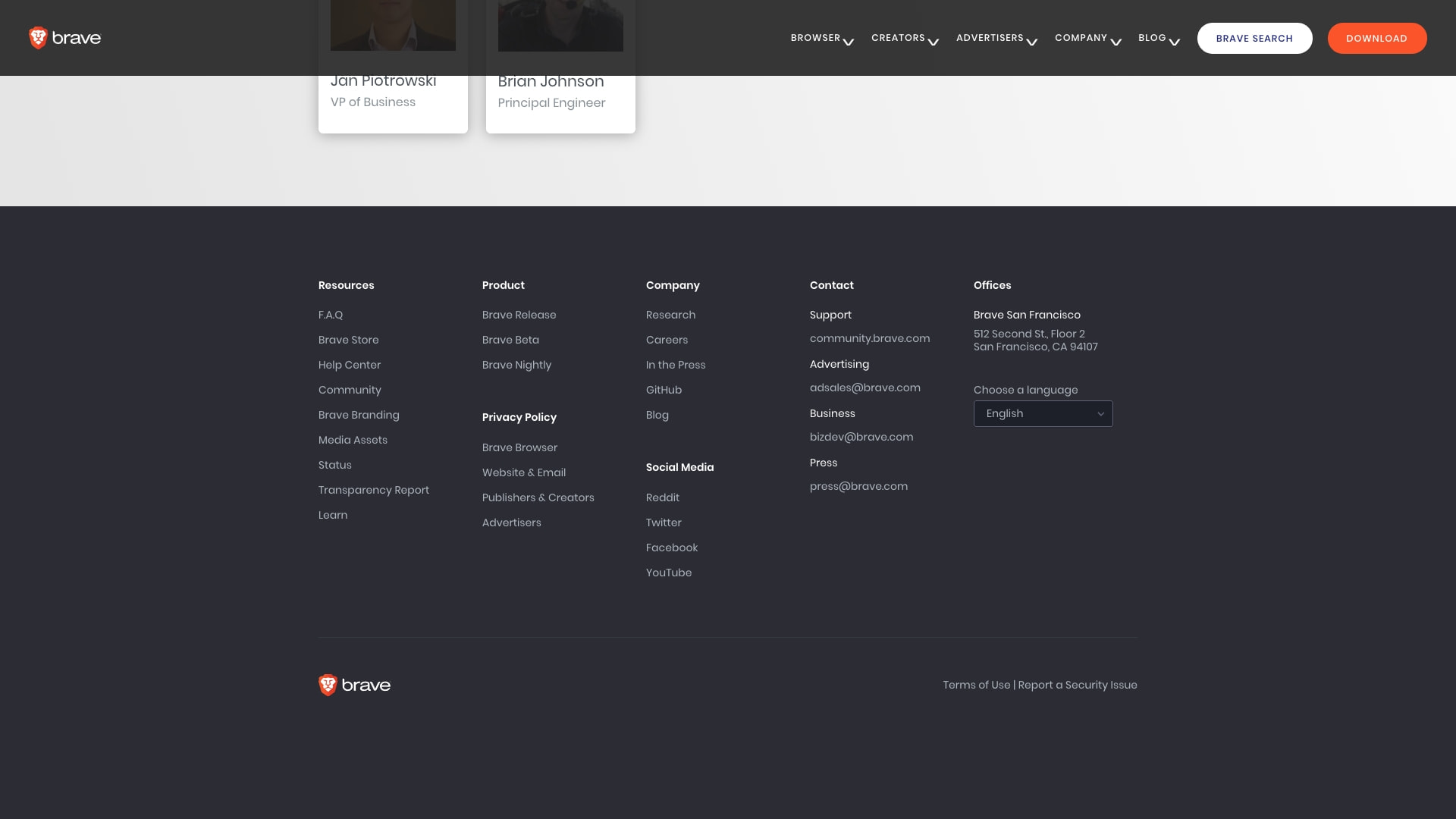Open Media Assets link

pos(353,440)
